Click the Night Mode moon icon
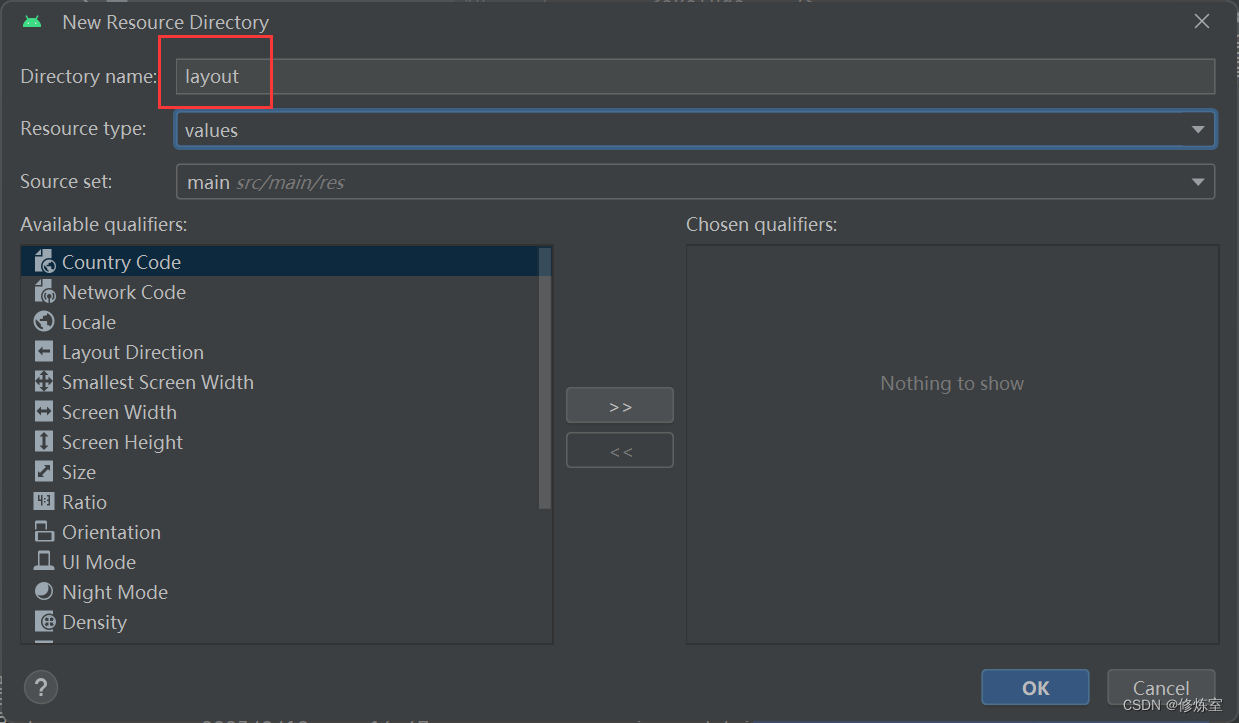1239x723 pixels. pyautogui.click(x=44, y=592)
